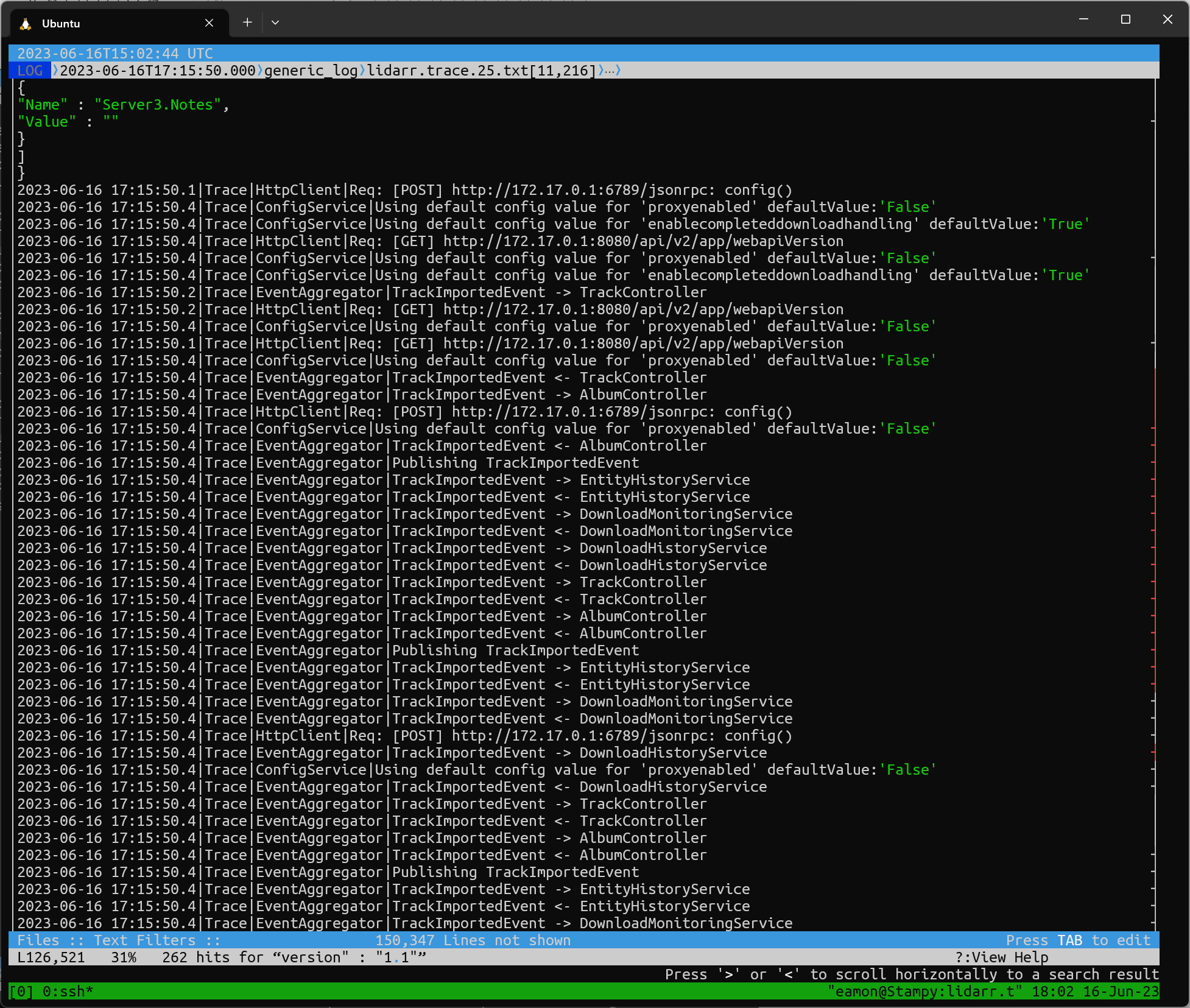Click the clock showing 18:02 in the tmux bar
This screenshot has height=1008, width=1190.
[x=1053, y=992]
